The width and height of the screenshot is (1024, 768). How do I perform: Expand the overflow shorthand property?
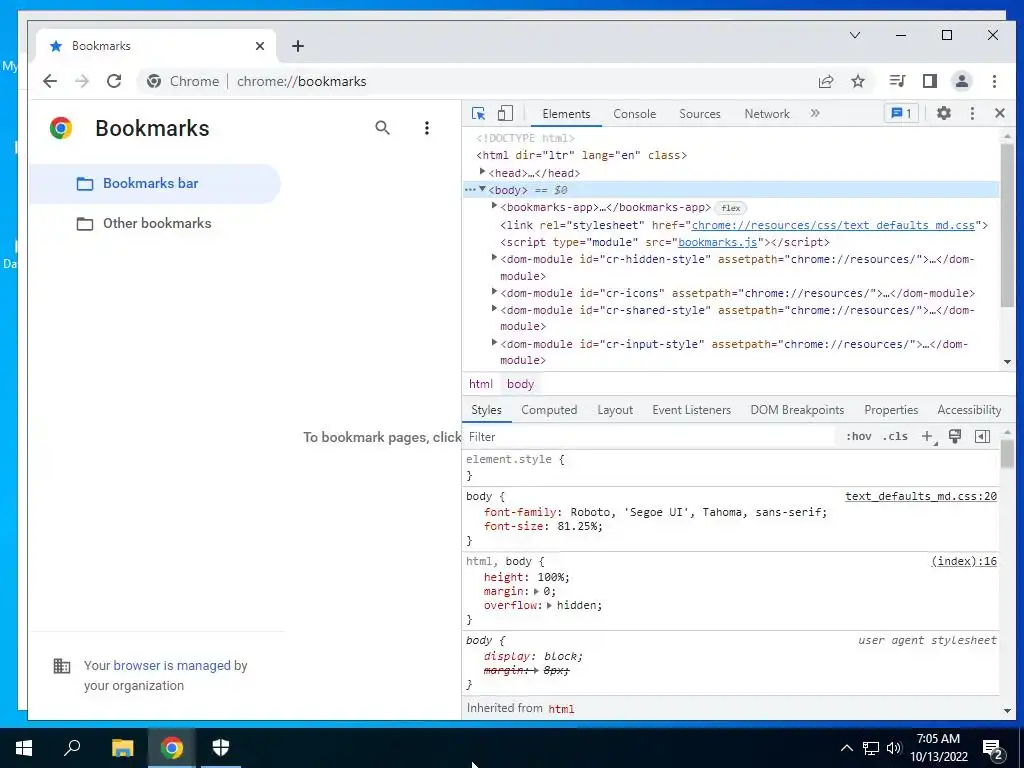point(549,606)
